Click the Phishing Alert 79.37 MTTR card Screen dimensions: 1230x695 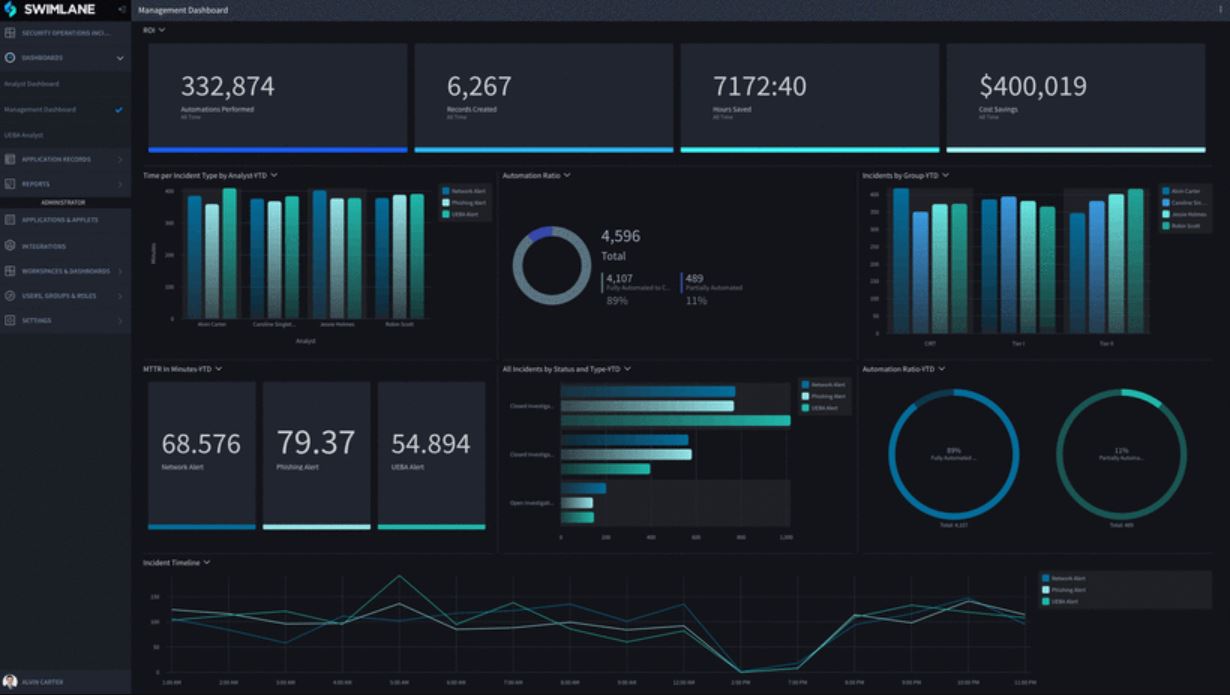point(316,455)
